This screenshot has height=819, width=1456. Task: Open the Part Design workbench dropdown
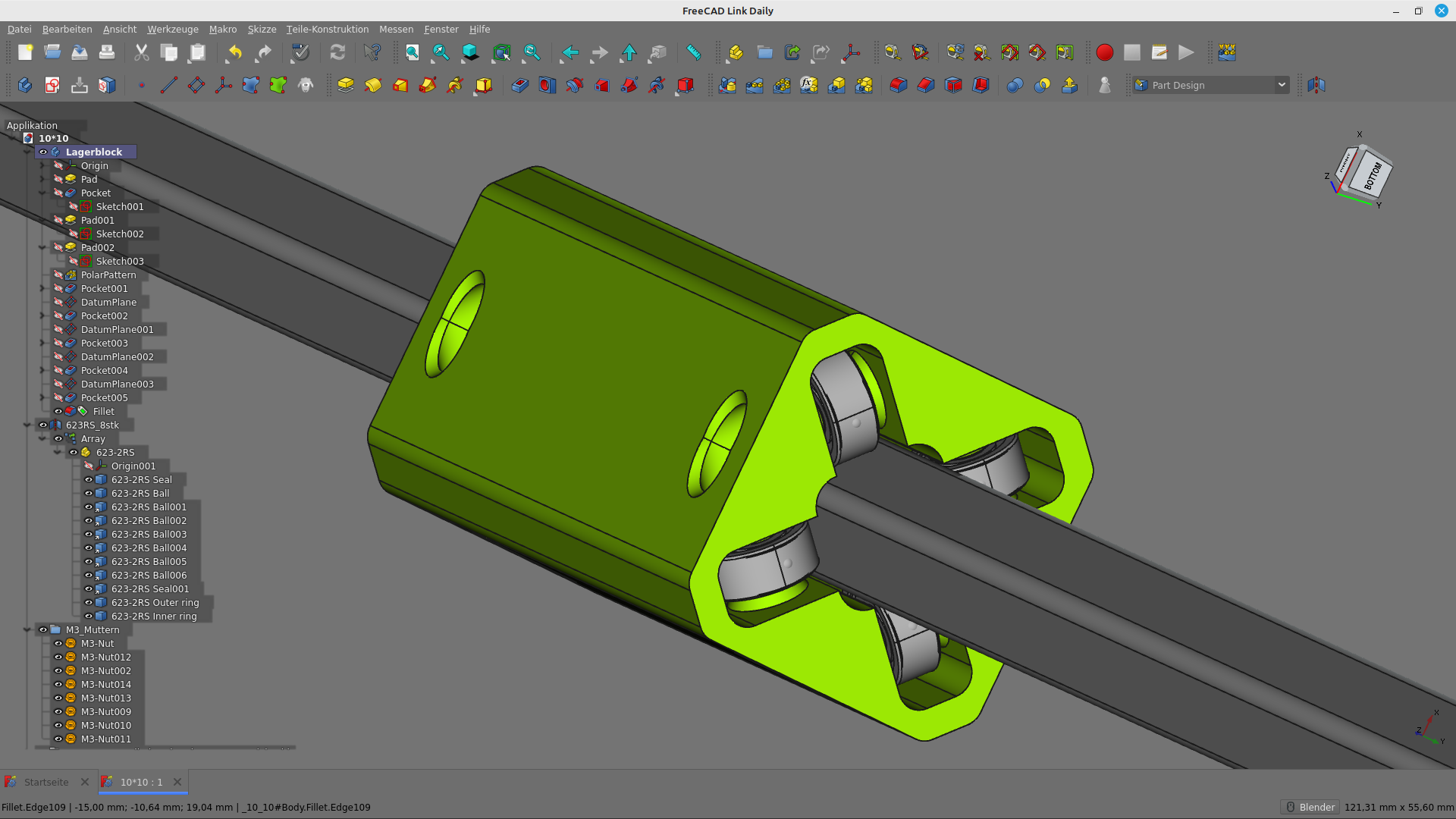pos(1211,85)
